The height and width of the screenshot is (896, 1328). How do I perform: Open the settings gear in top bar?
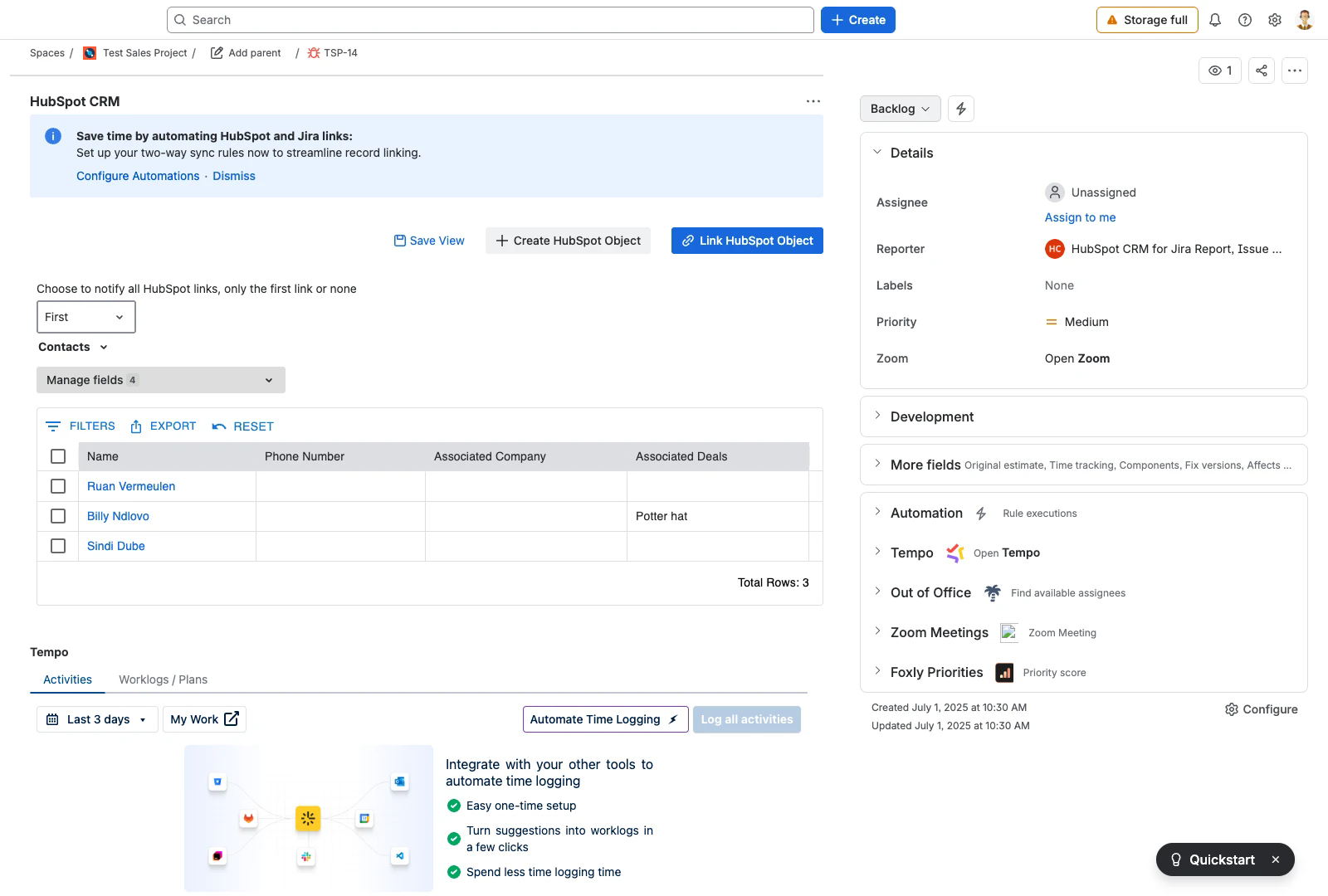[1275, 20]
